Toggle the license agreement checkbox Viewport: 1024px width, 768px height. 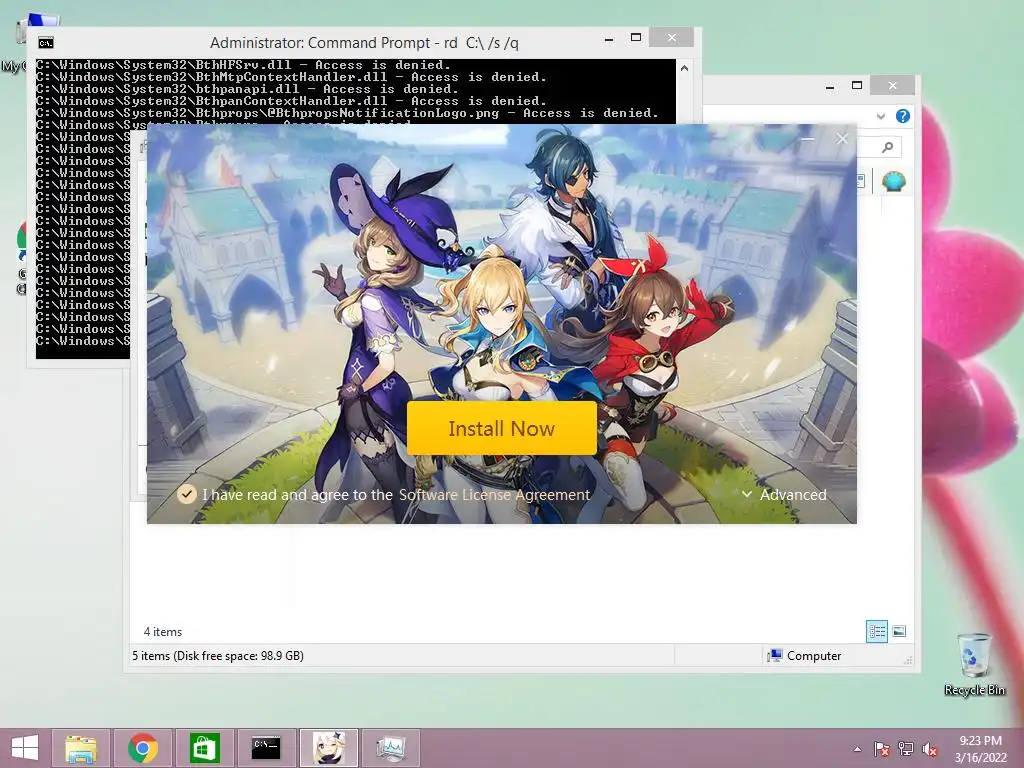click(x=187, y=494)
